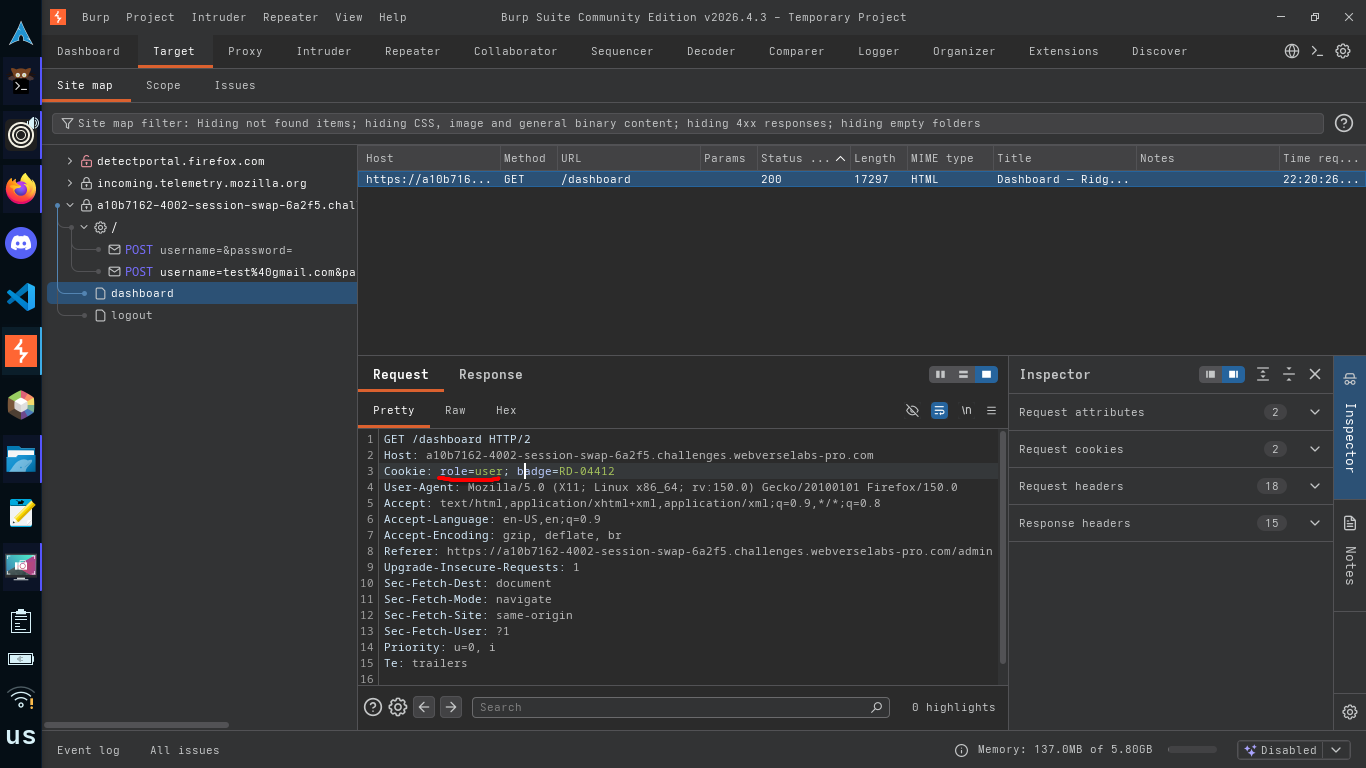Open Visual Studio Code from the dock
The image size is (1366, 768).
pyautogui.click(x=21, y=296)
